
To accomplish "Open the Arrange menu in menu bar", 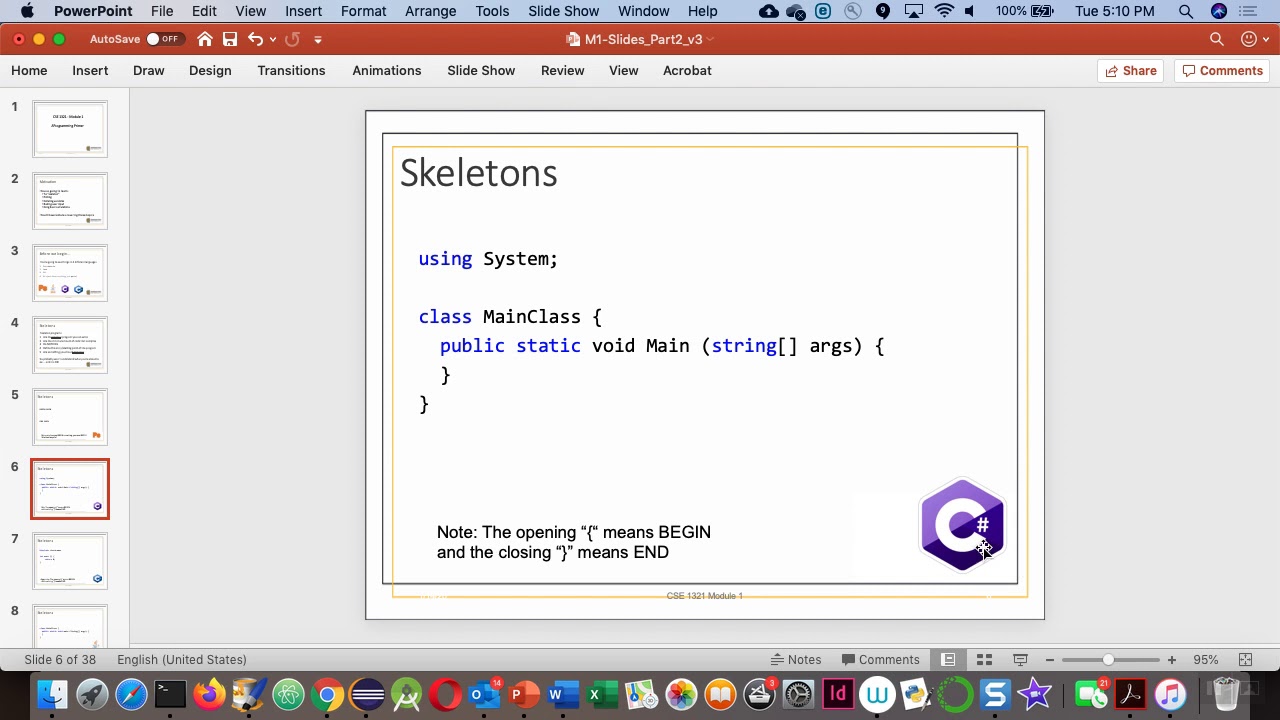I will 431,11.
